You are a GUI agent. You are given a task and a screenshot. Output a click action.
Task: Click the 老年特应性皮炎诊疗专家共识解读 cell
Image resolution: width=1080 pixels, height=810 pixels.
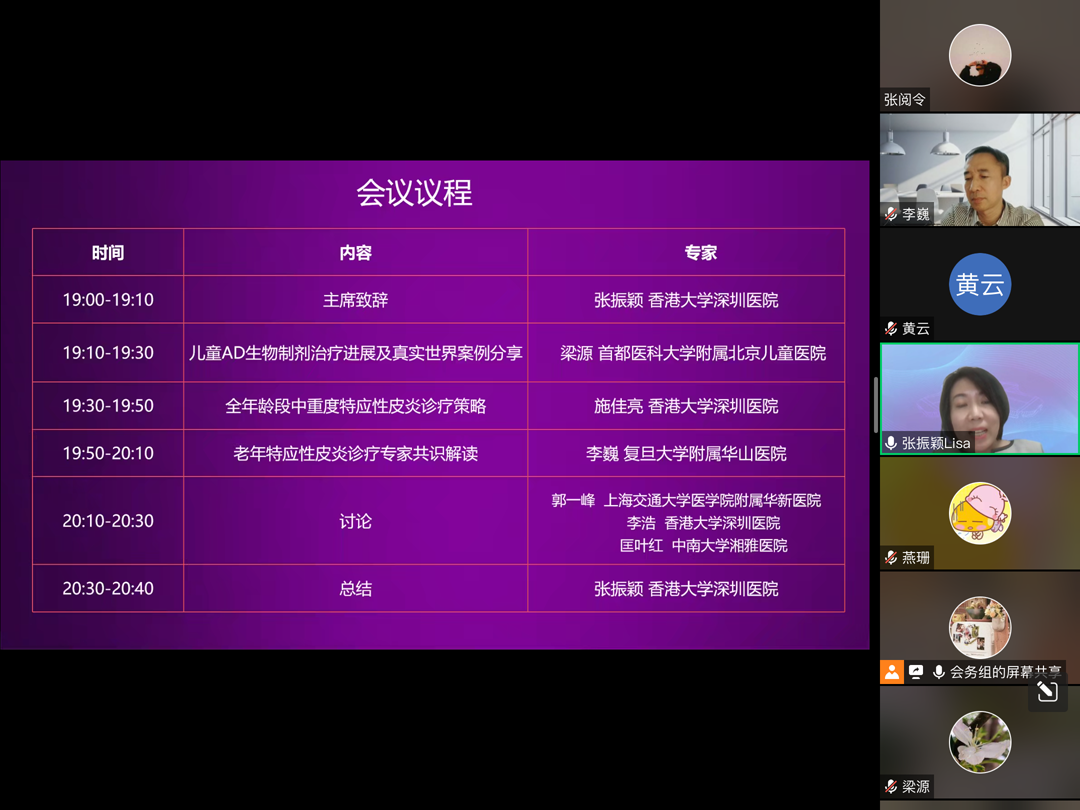pos(355,453)
